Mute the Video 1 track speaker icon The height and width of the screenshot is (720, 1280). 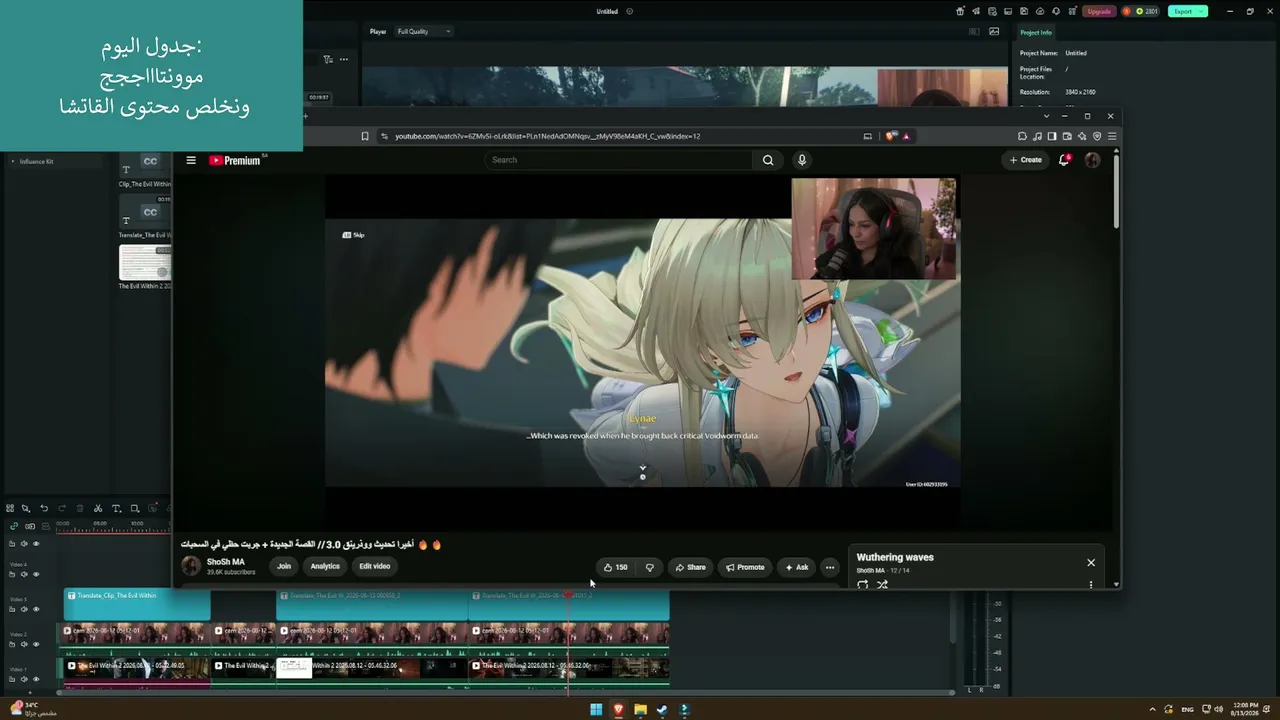coord(24,679)
